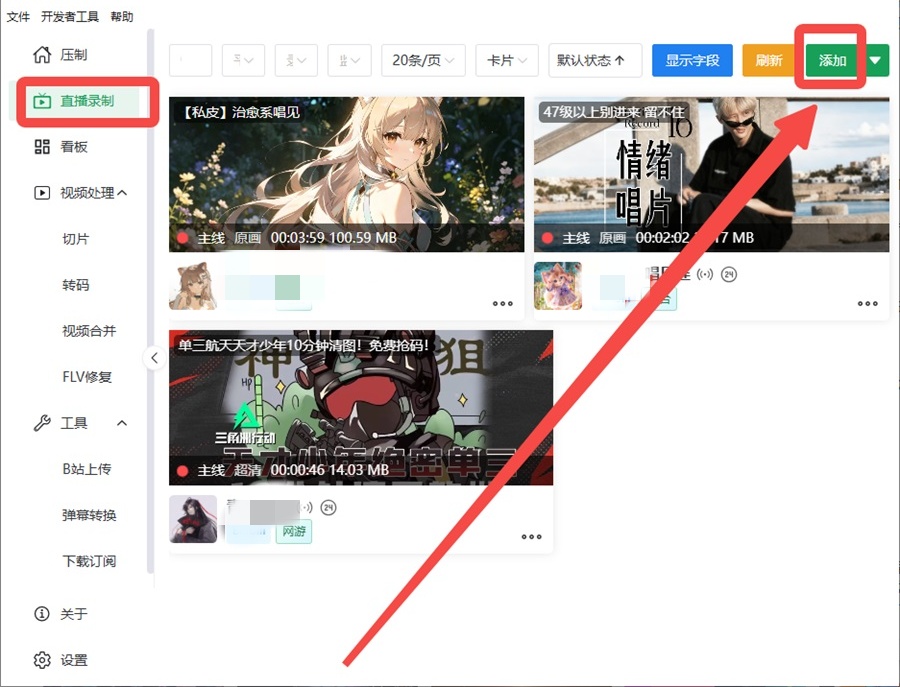
Task: Click the sidebar vertical scrollbar
Action: [150, 301]
